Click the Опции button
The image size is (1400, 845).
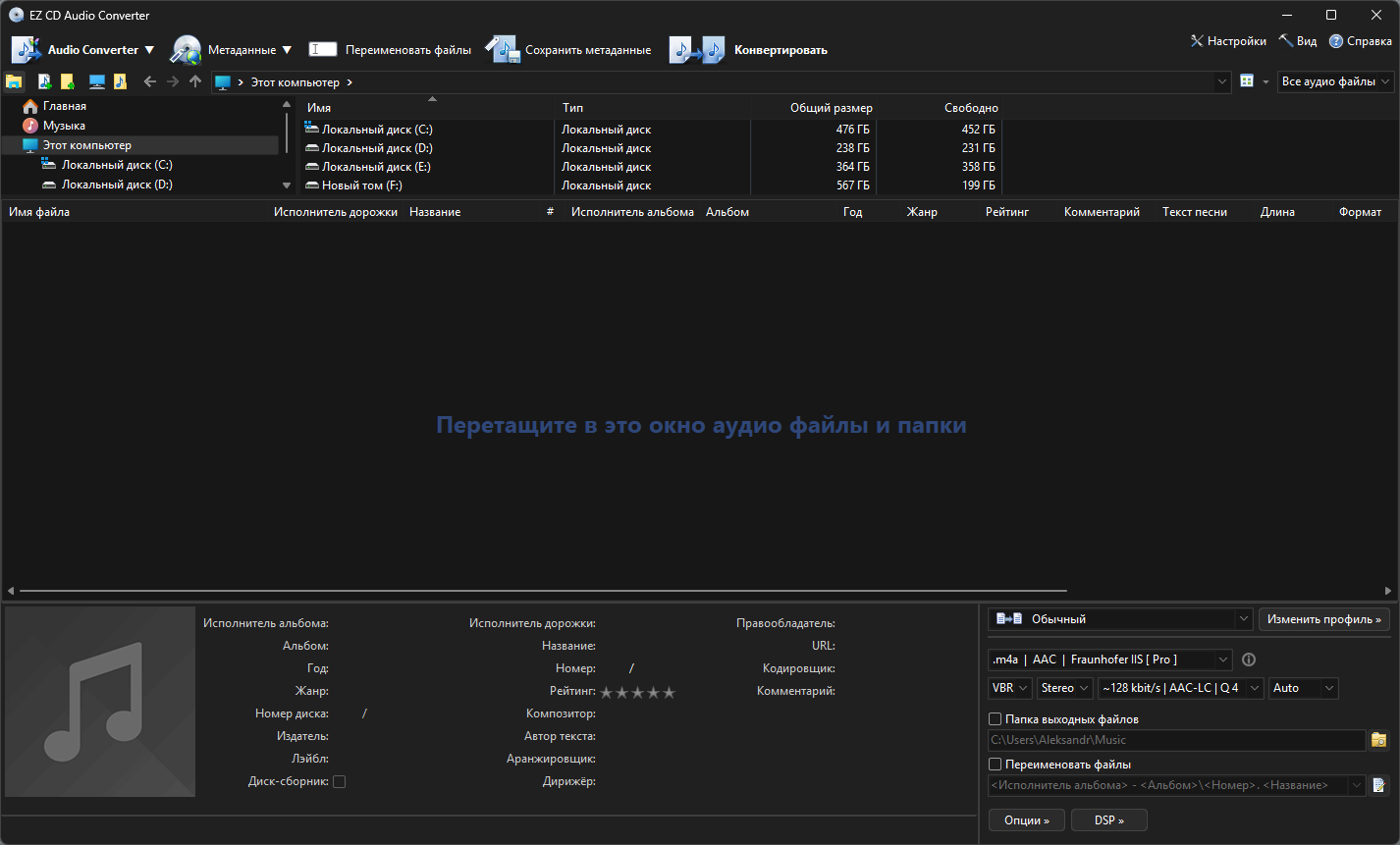coord(1027,819)
